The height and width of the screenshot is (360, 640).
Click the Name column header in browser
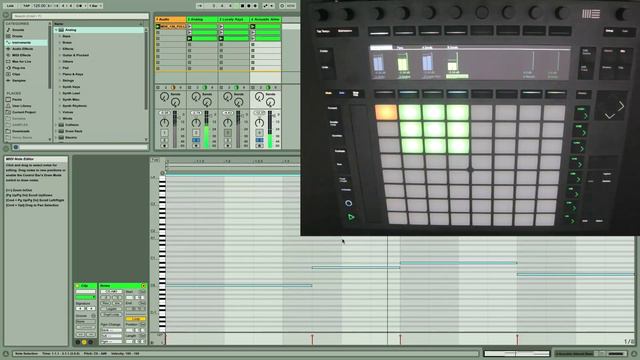pos(98,24)
